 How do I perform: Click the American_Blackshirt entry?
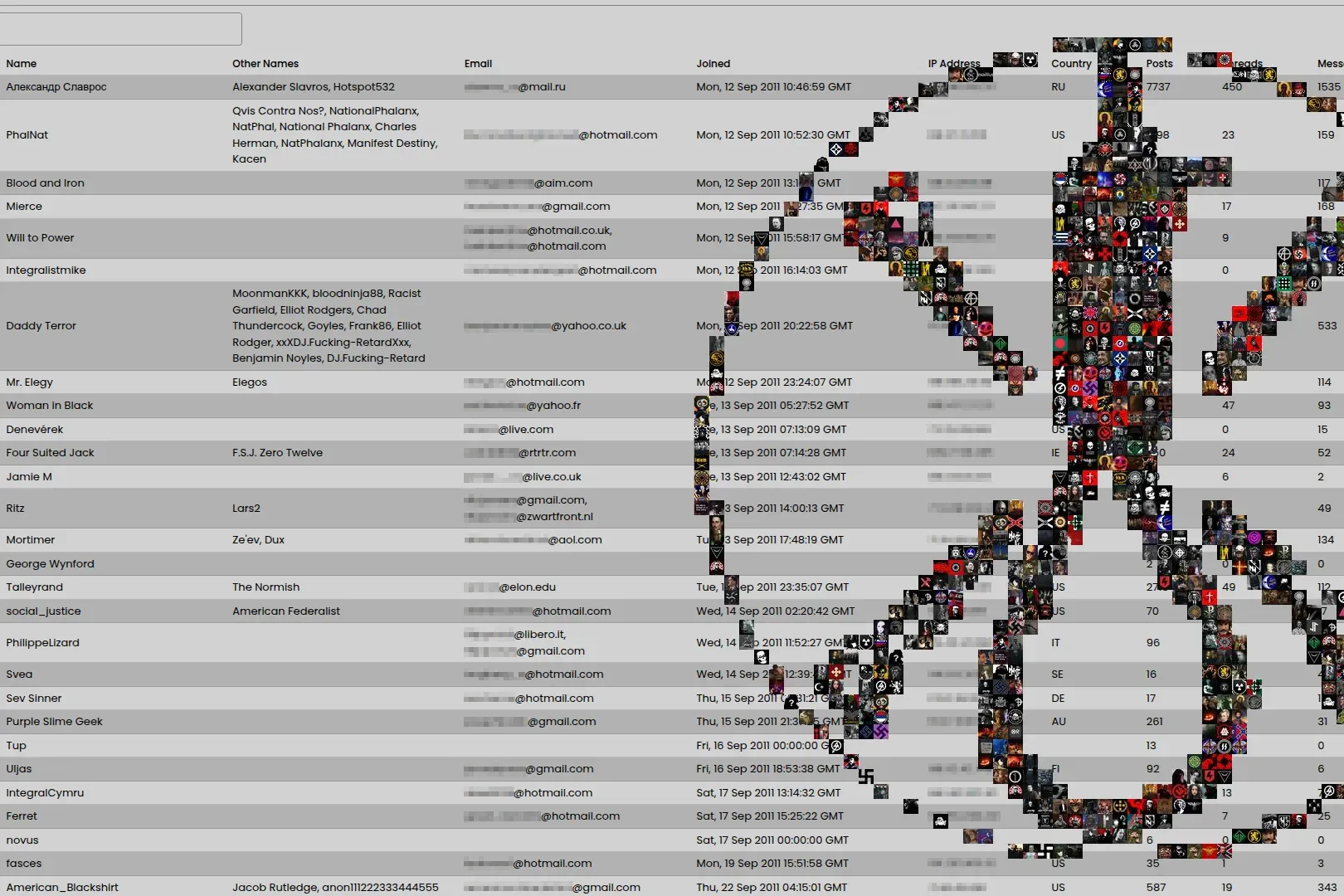coord(61,887)
